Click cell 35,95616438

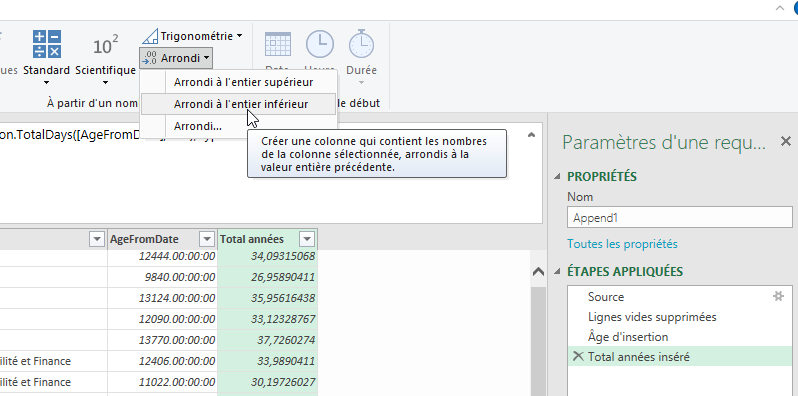click(x=267, y=298)
